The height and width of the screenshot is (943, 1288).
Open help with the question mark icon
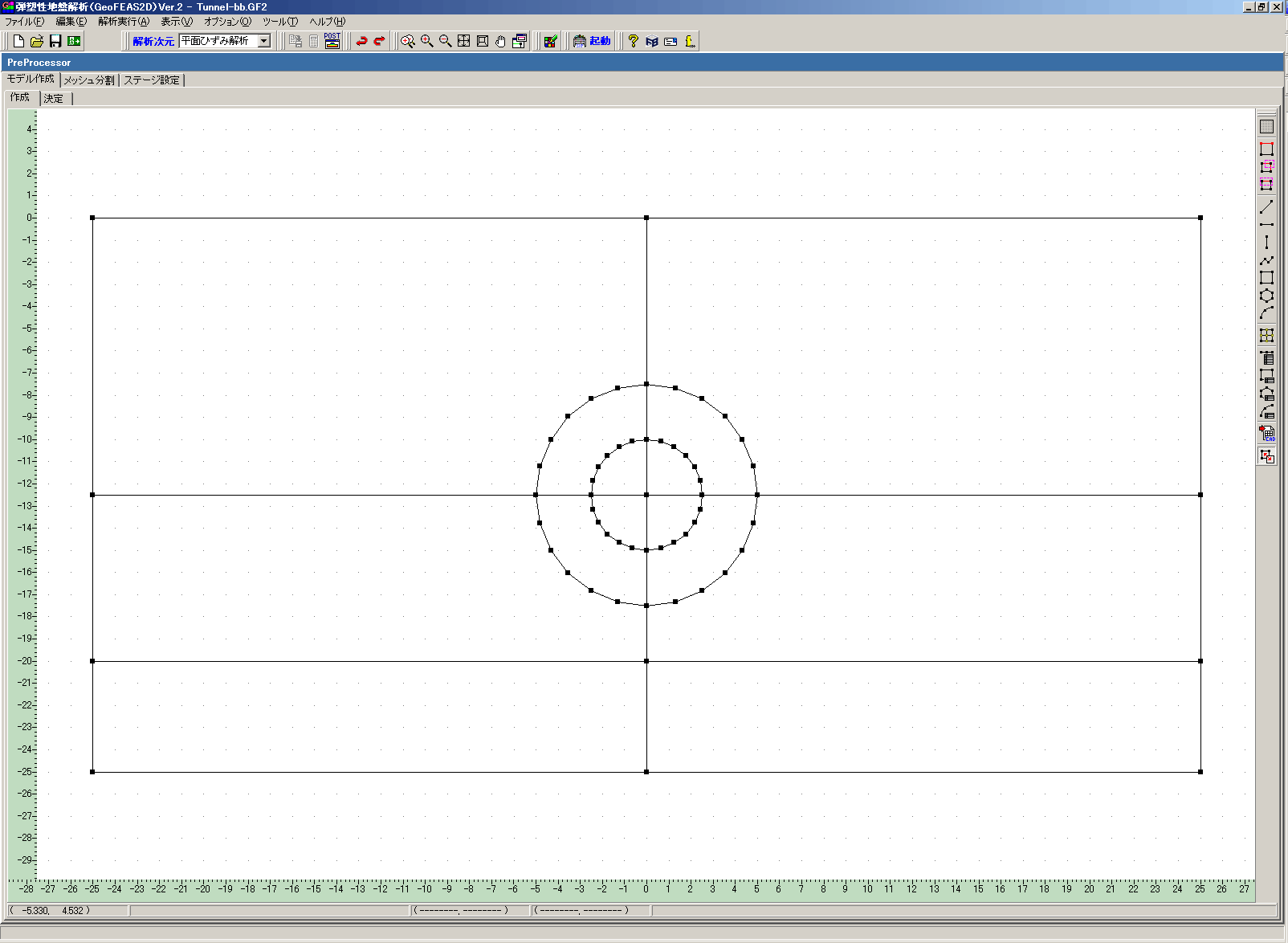point(634,41)
